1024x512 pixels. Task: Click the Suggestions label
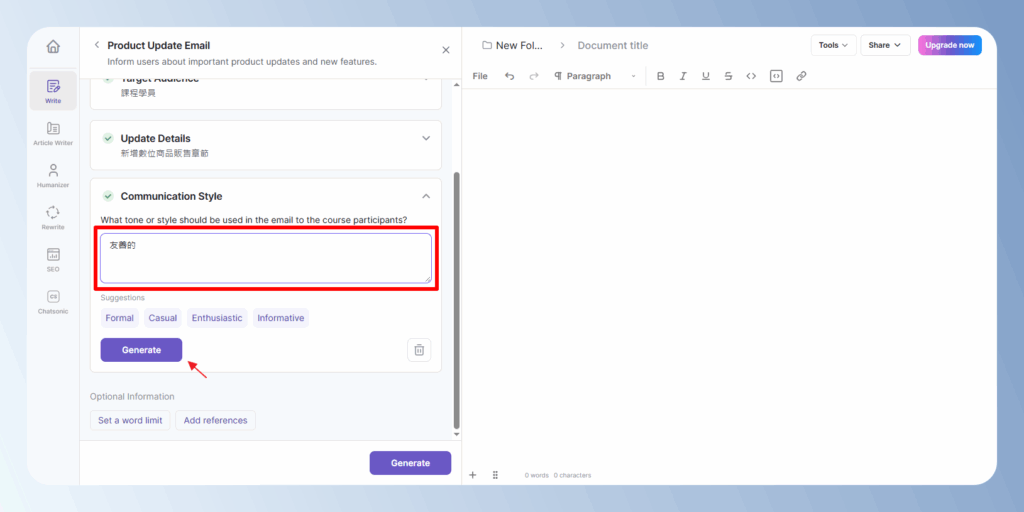[x=123, y=298]
